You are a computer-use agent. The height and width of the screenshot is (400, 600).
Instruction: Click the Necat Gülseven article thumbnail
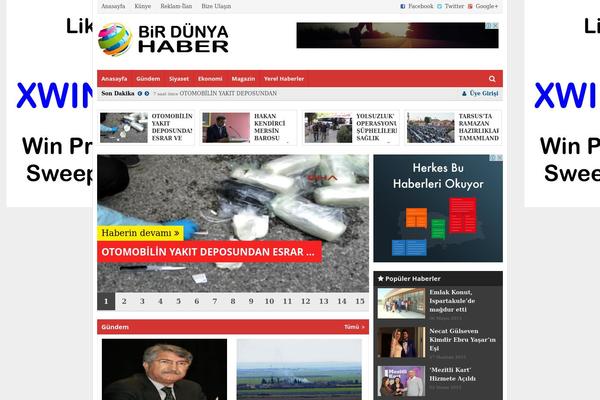401,342
